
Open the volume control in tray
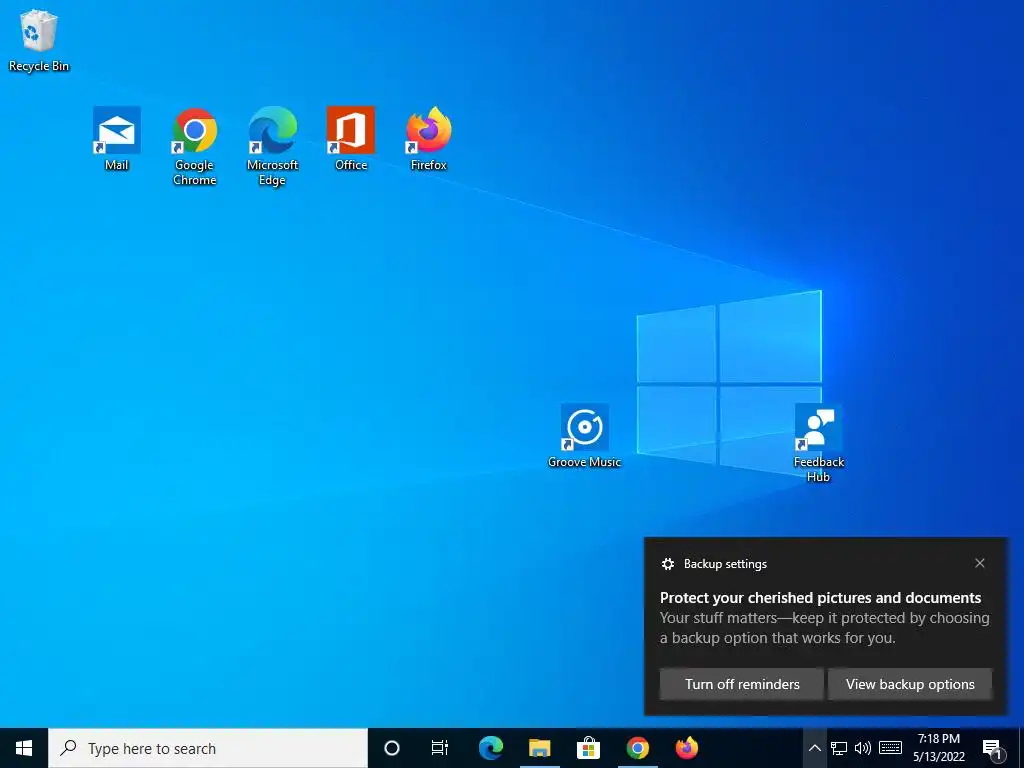[x=863, y=748]
